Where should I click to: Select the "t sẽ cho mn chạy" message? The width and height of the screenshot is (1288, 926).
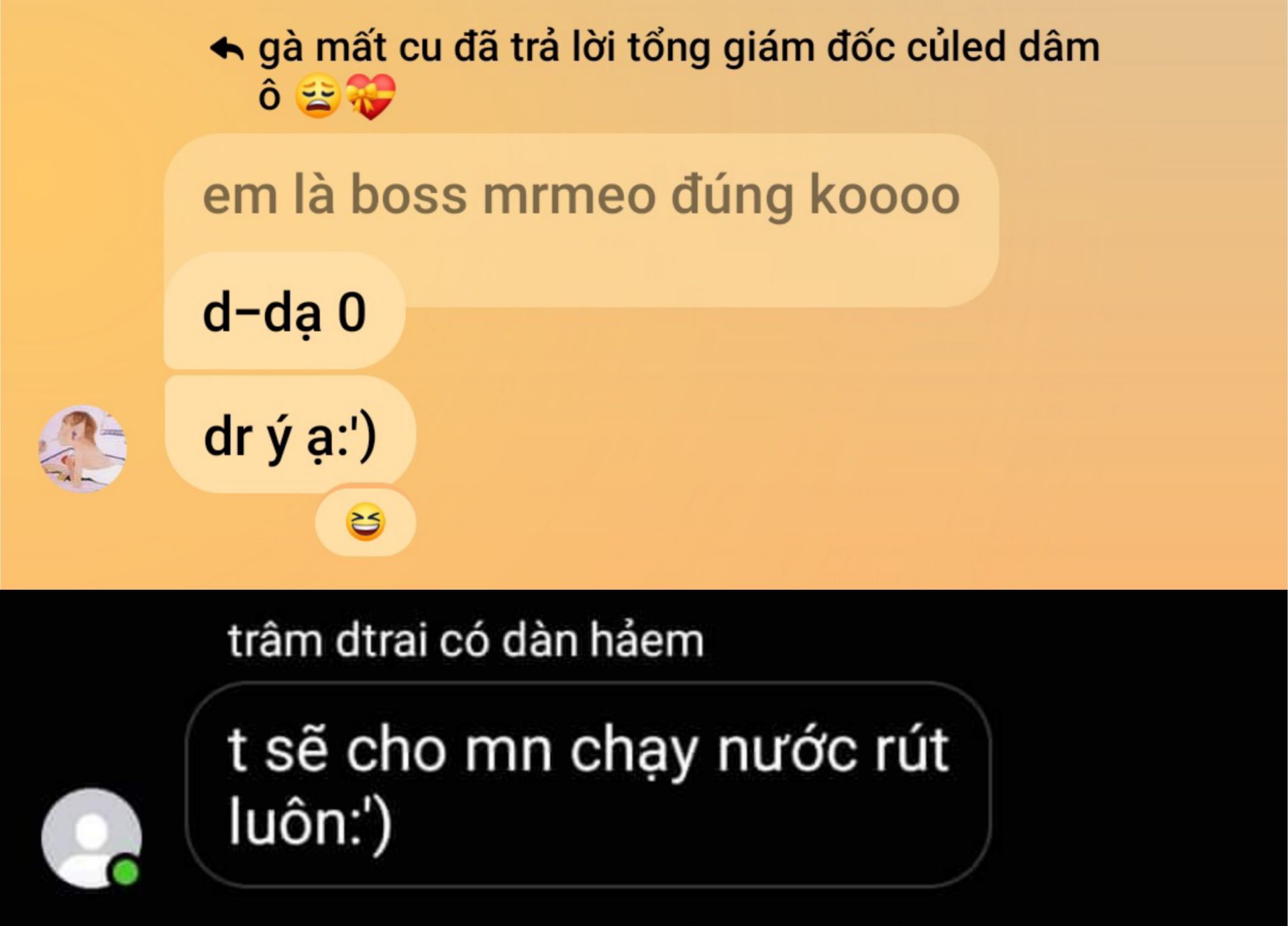coord(588,785)
